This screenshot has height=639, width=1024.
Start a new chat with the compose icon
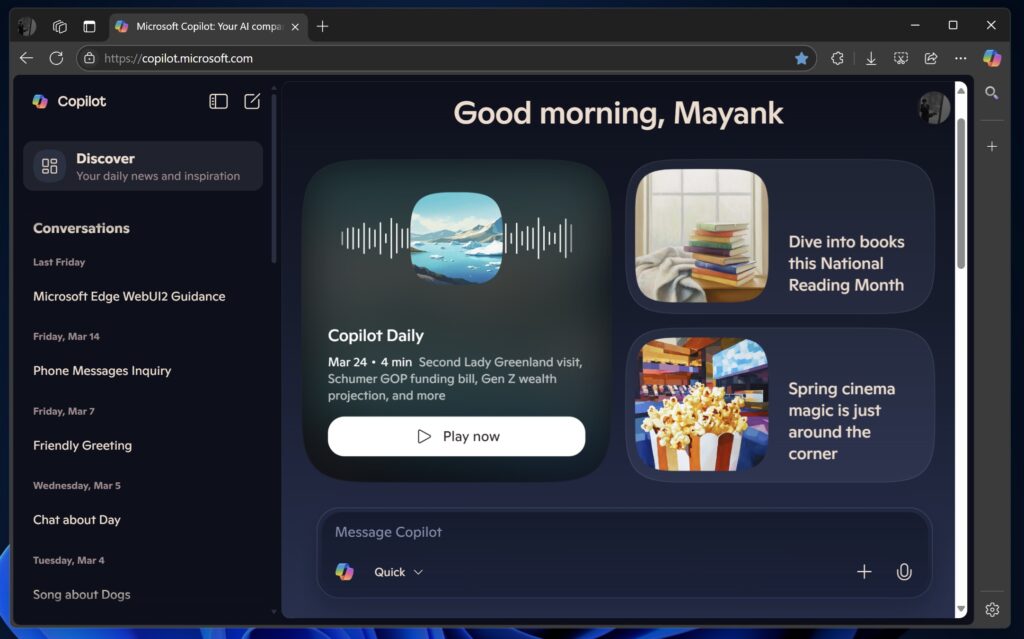tap(252, 101)
